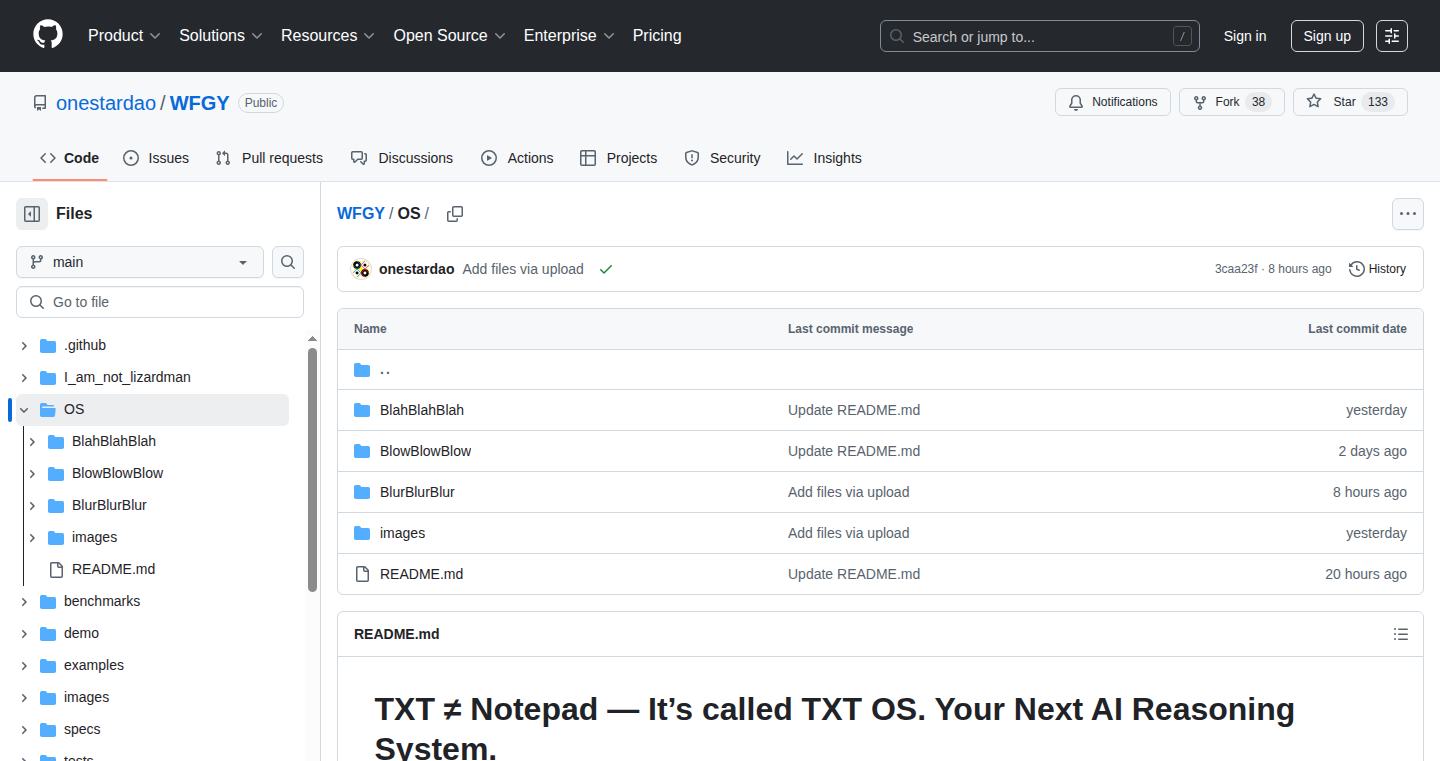Expand the images subfolder chevron under OS

32,538
